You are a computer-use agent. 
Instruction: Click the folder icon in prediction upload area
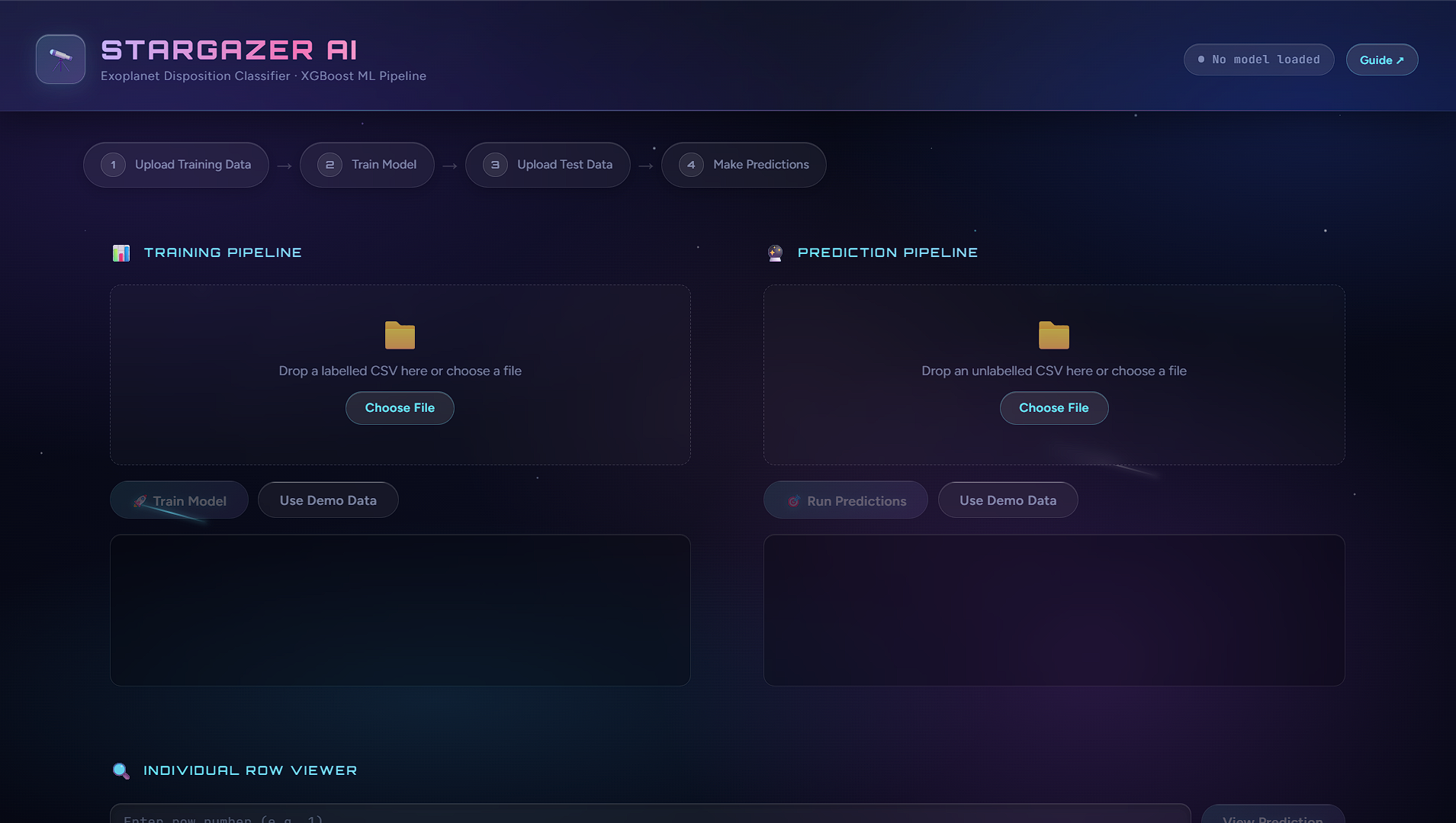click(1053, 335)
